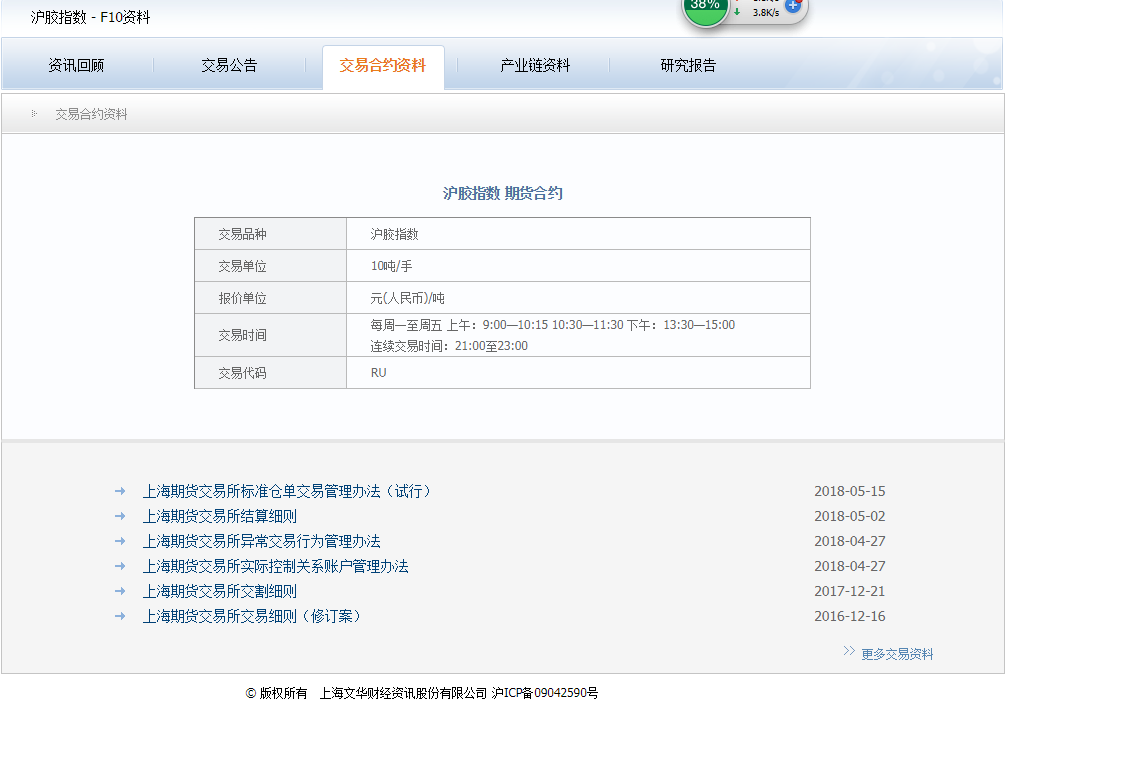
Task: Click the green 38% memory ball widget
Action: 705,8
